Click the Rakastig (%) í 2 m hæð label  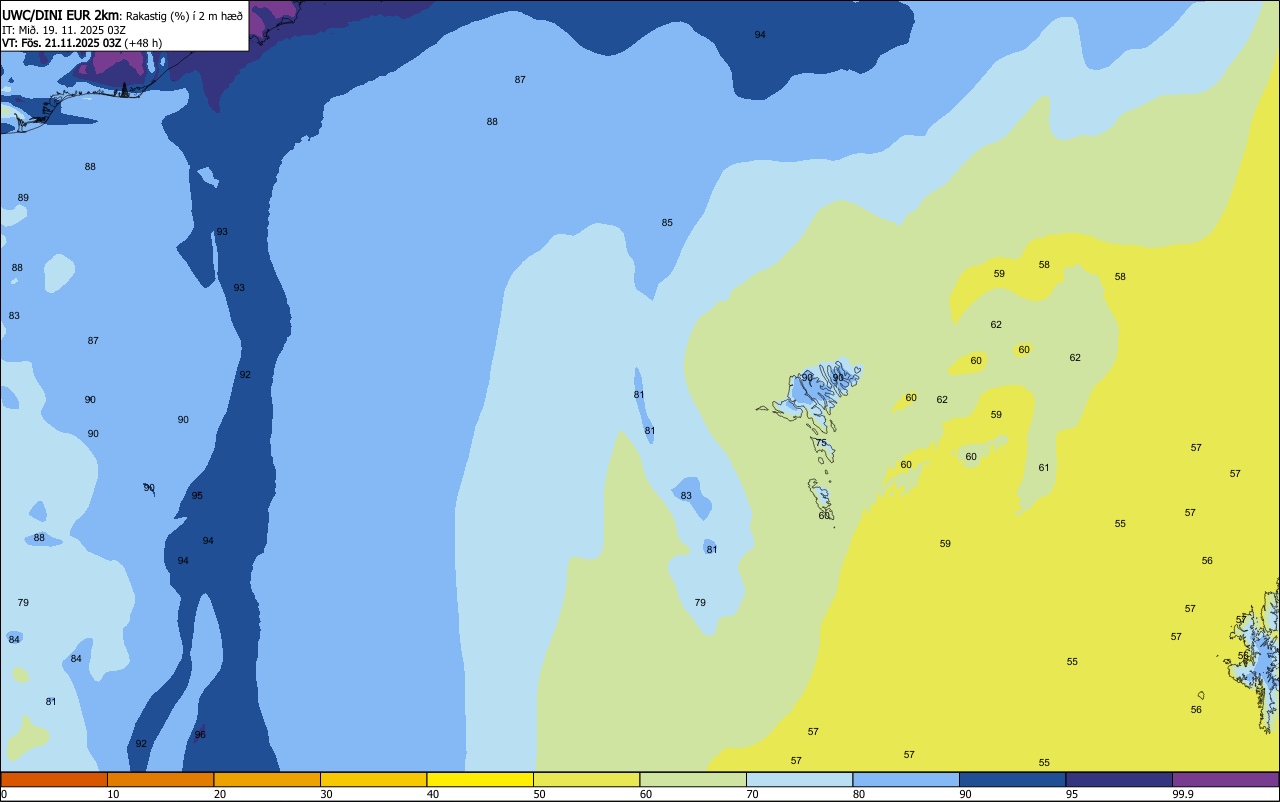(x=184, y=15)
